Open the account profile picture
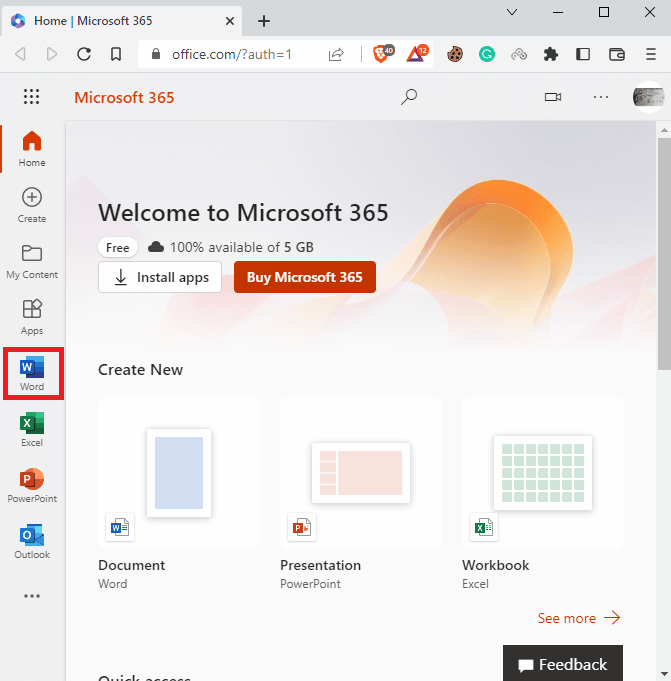The width and height of the screenshot is (671, 681). 648,97
